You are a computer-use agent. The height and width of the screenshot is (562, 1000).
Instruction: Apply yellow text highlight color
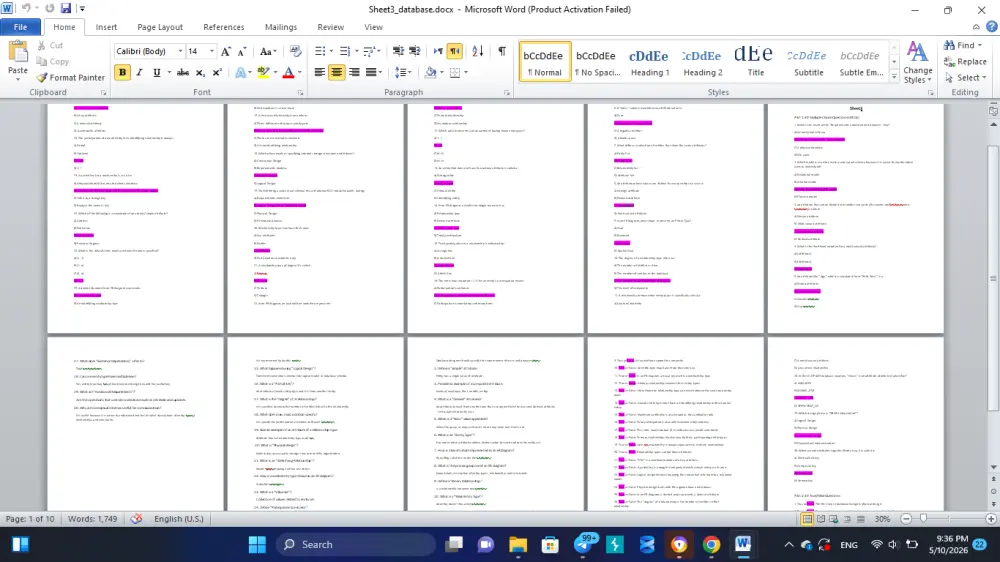tap(263, 72)
